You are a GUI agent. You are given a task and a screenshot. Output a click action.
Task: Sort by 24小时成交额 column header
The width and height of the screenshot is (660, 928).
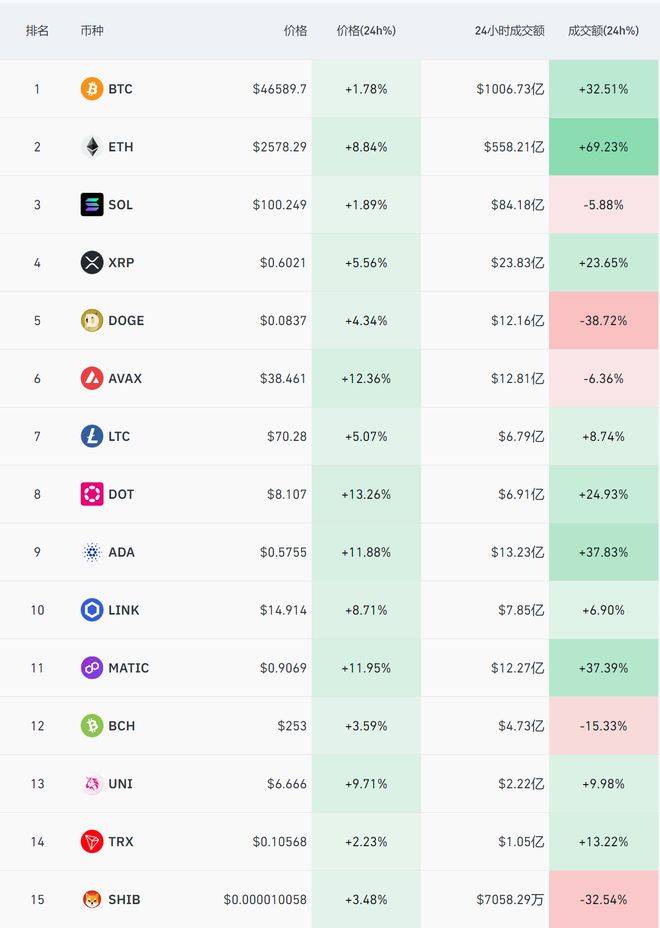pyautogui.click(x=510, y=31)
